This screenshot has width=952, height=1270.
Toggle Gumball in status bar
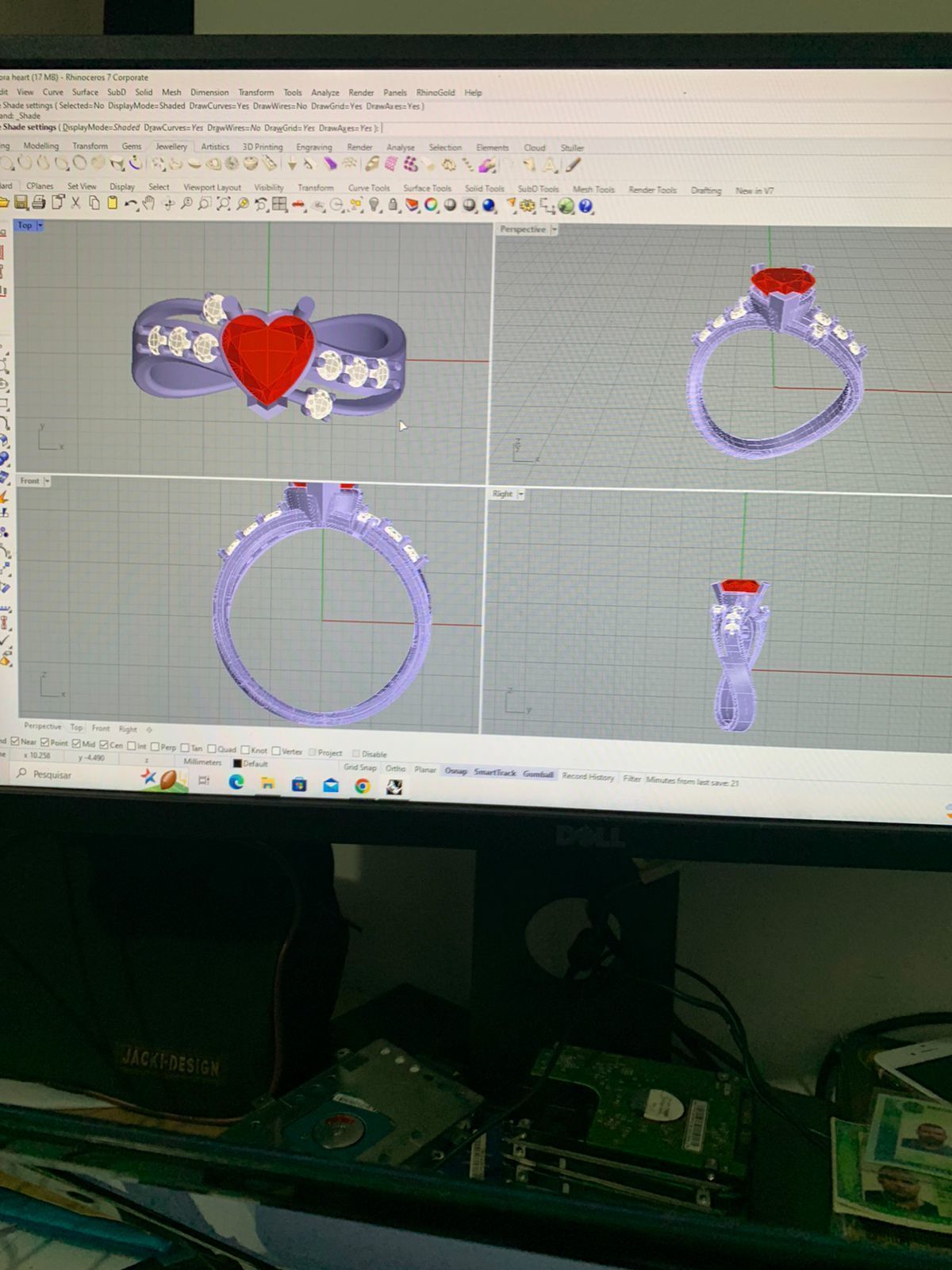(x=538, y=773)
